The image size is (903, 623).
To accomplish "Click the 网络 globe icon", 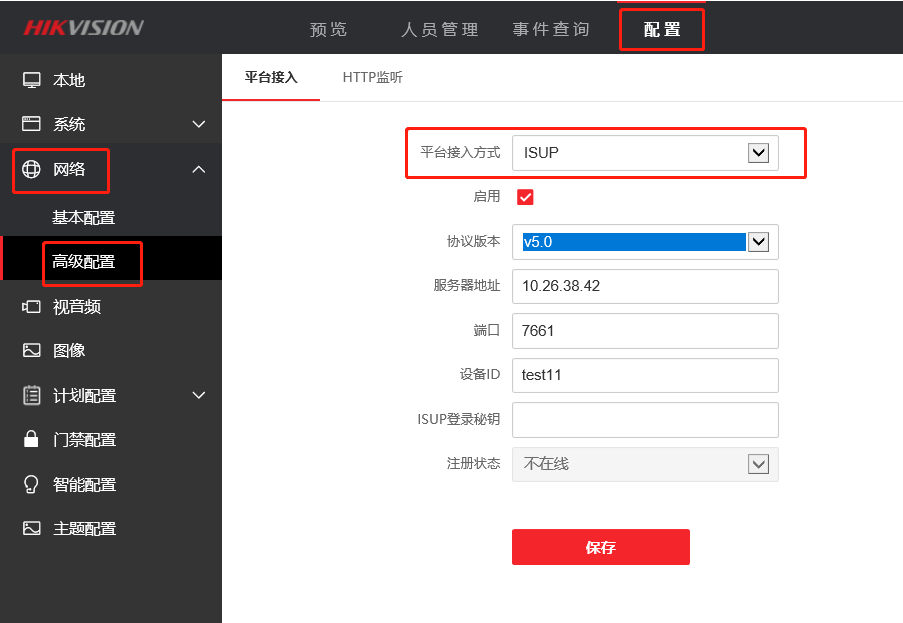I will tap(29, 169).
